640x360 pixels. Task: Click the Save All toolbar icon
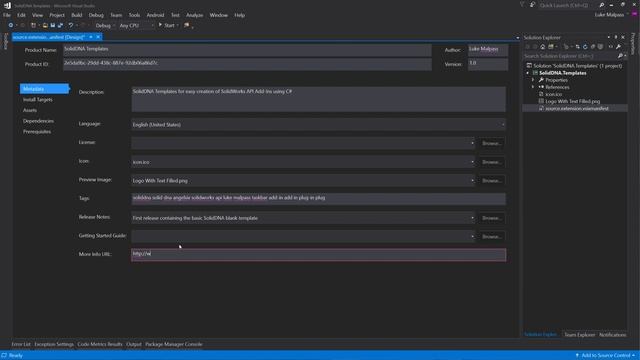coord(60,25)
